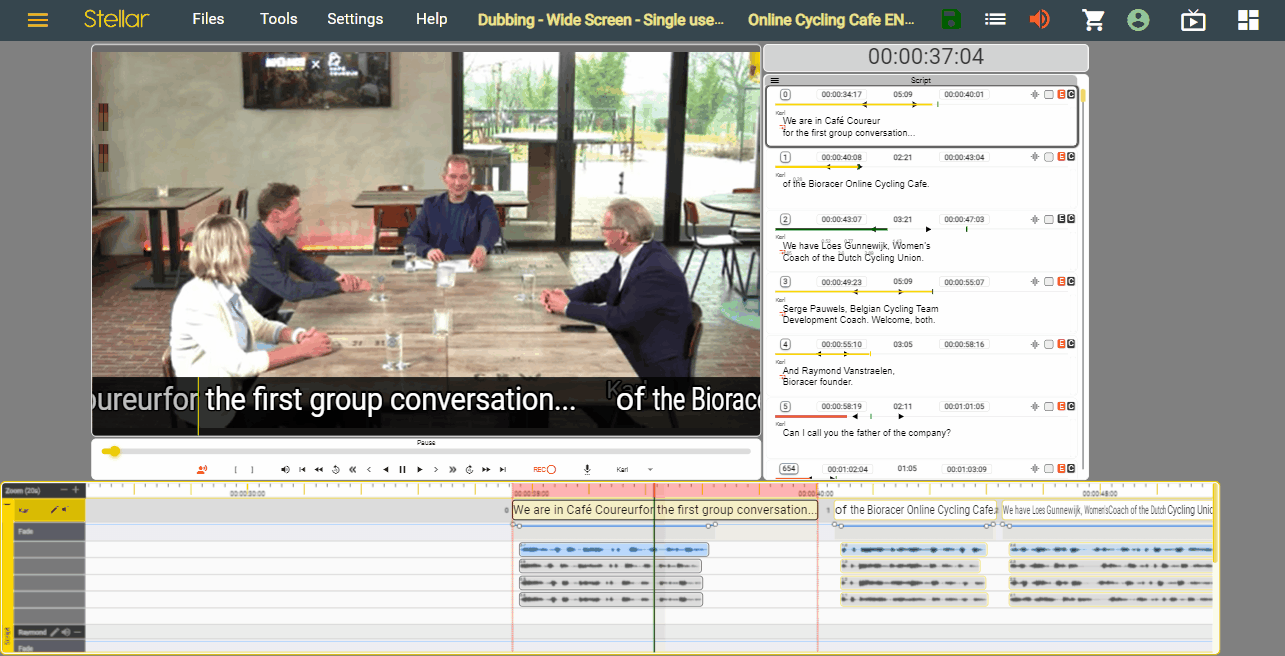Viewport: 1285px width, 656px height.
Task: Click the orange E button on line 0
Action: (1060, 95)
